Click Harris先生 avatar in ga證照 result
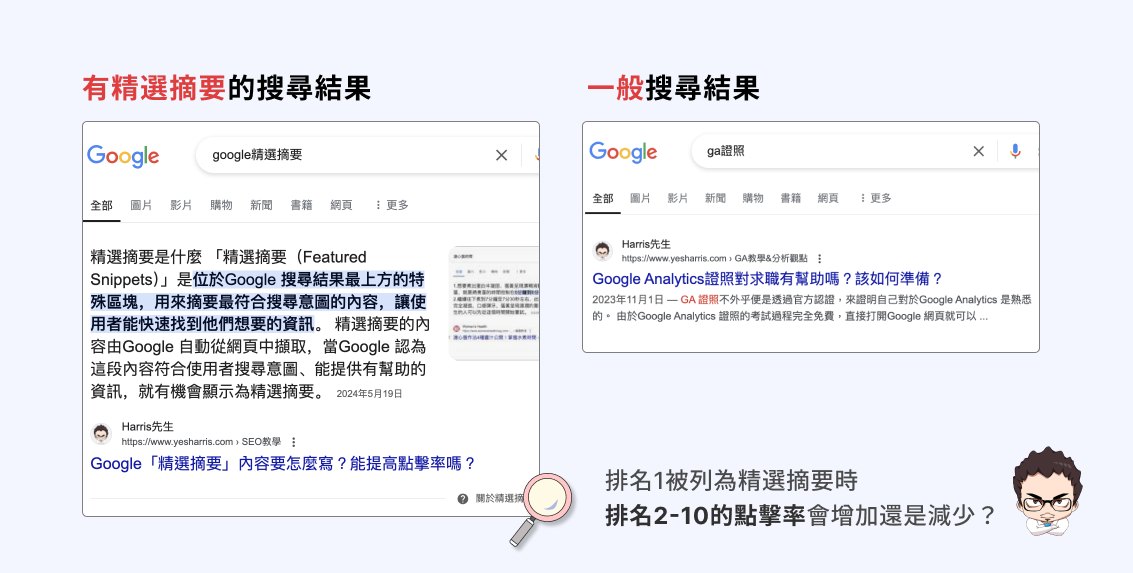Viewport: 1133px width, 573px height. [603, 251]
